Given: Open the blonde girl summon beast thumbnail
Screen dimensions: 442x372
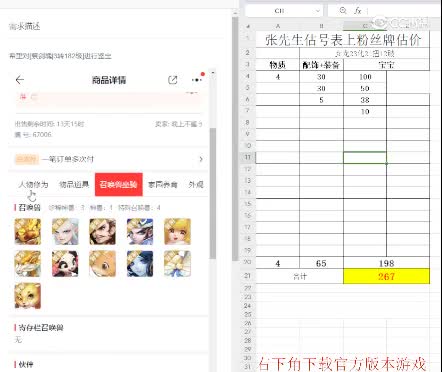Looking at the screenshot, I should [x=177, y=232].
